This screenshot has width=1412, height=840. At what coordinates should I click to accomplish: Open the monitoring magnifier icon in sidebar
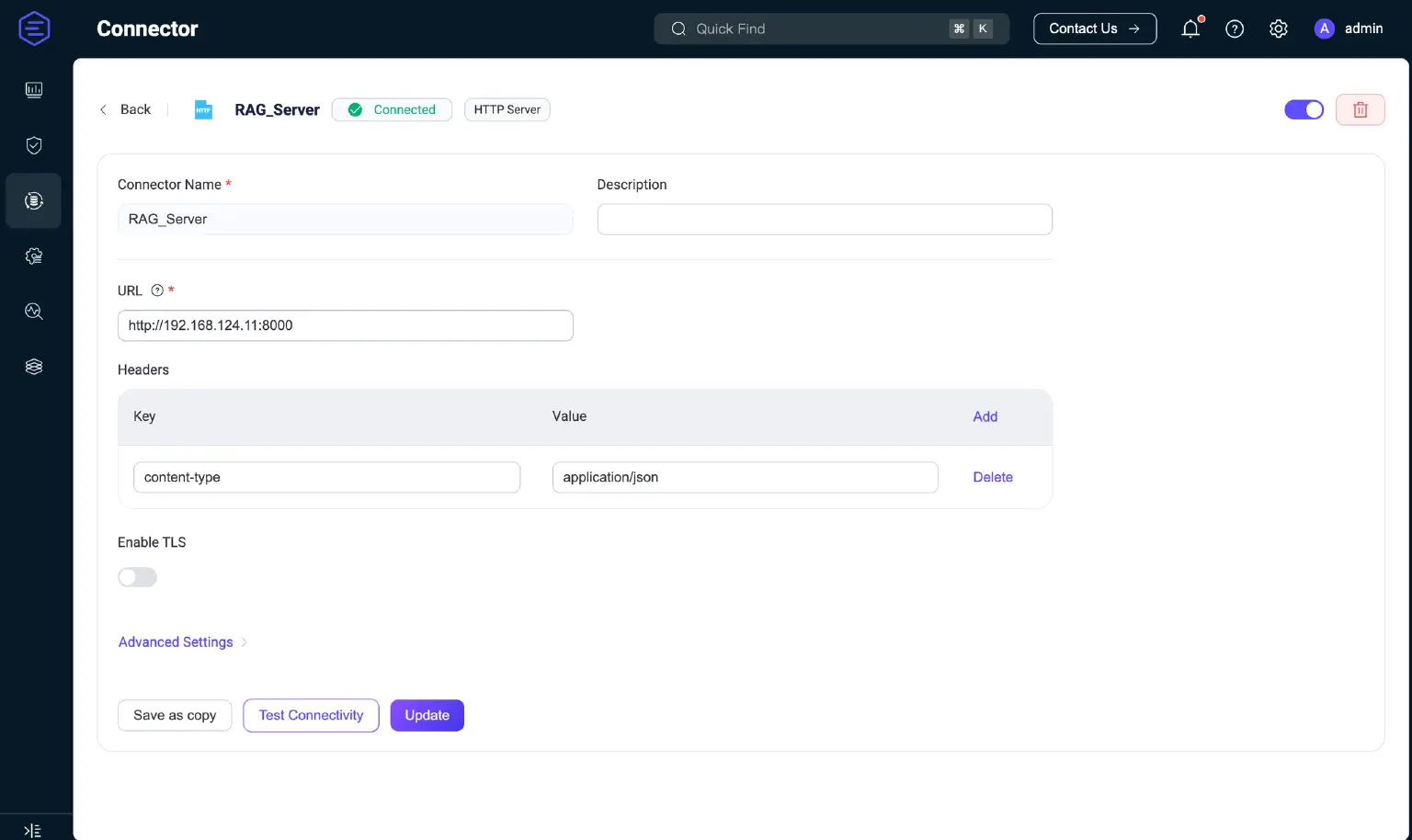tap(34, 311)
